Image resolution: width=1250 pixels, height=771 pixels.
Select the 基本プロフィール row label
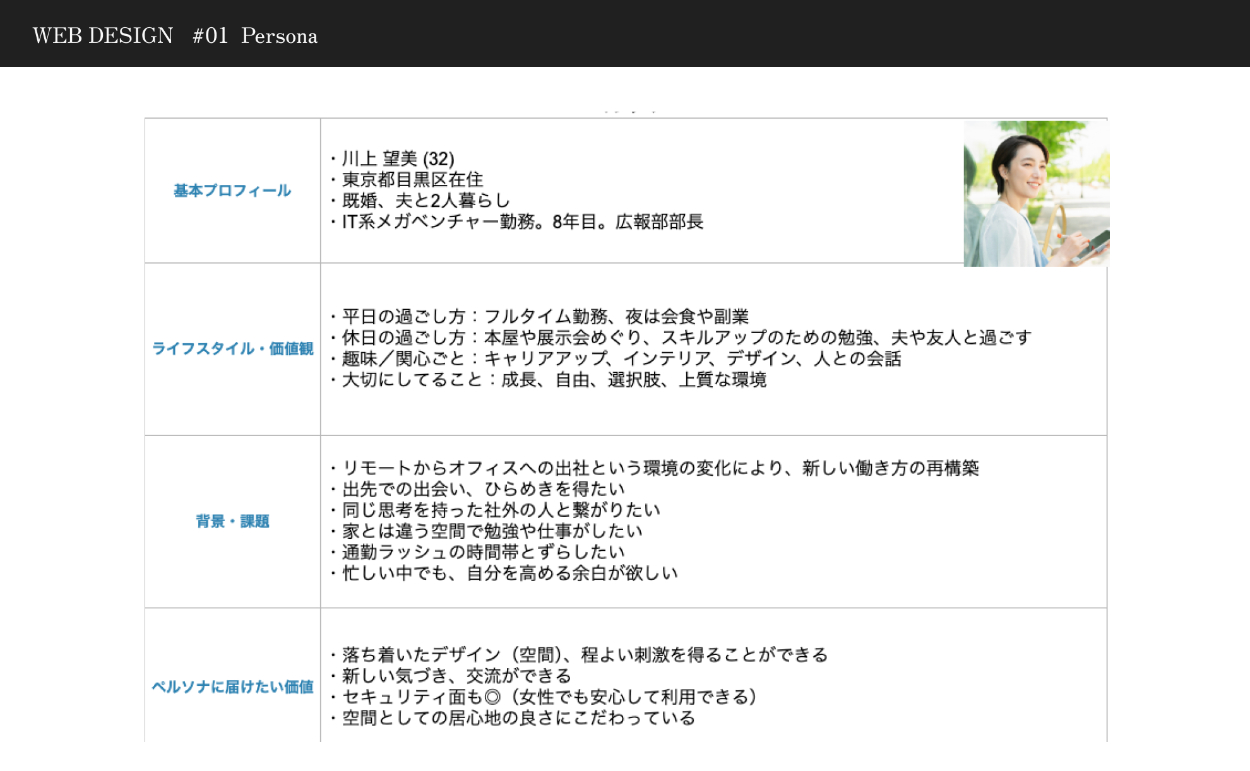[232, 191]
